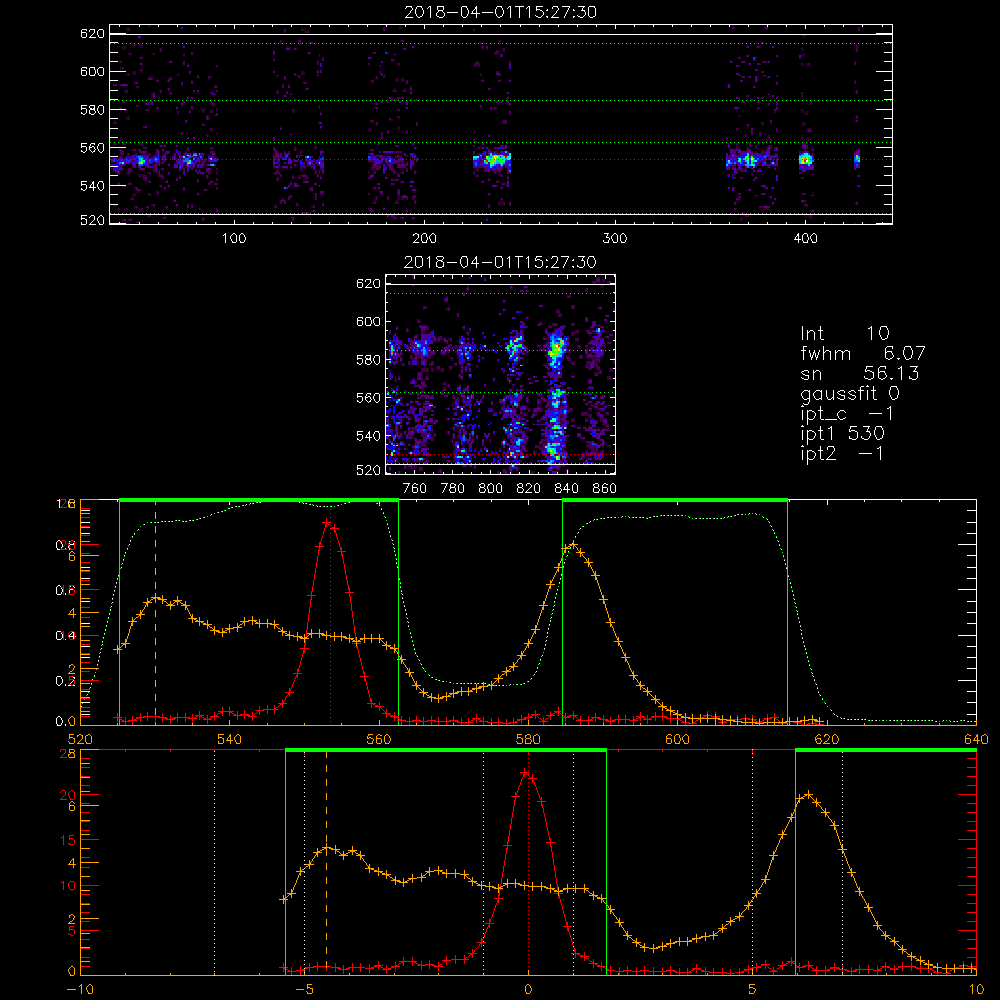Click the top spectrogram title 2018-04-01T15:27:30

[501, 12]
